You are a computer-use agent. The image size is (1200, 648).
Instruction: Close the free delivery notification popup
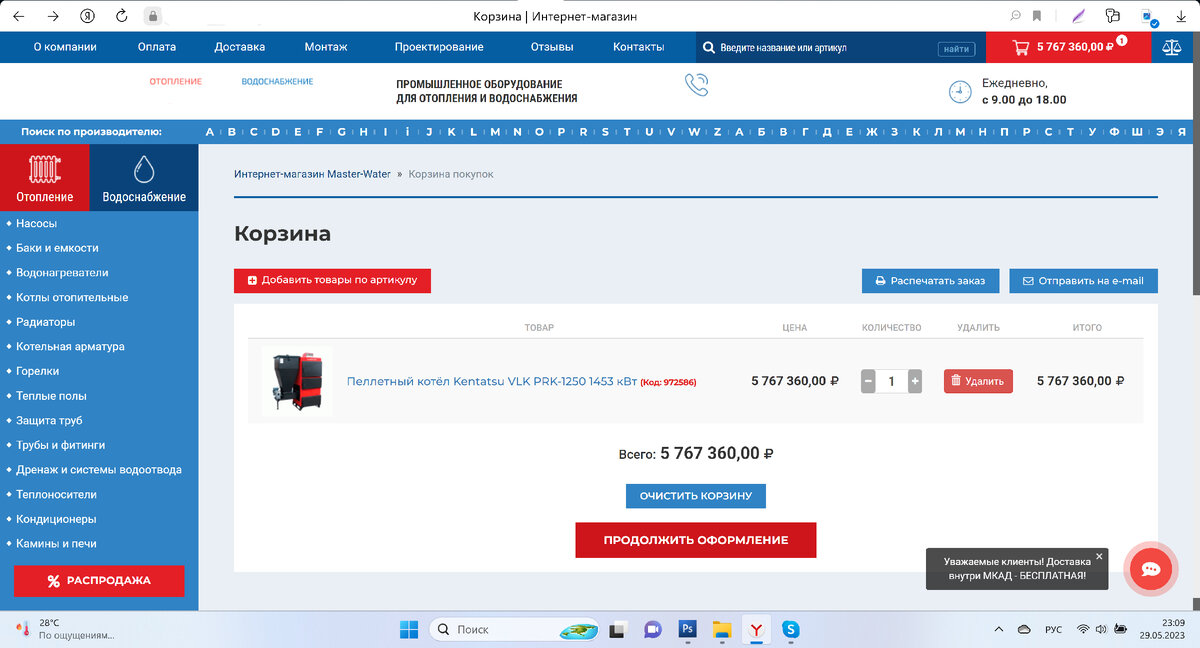1099,556
